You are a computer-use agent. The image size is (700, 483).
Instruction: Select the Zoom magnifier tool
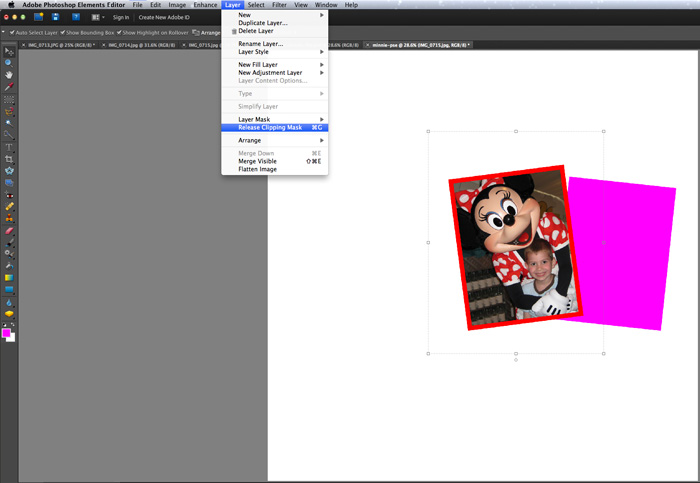(x=9, y=63)
